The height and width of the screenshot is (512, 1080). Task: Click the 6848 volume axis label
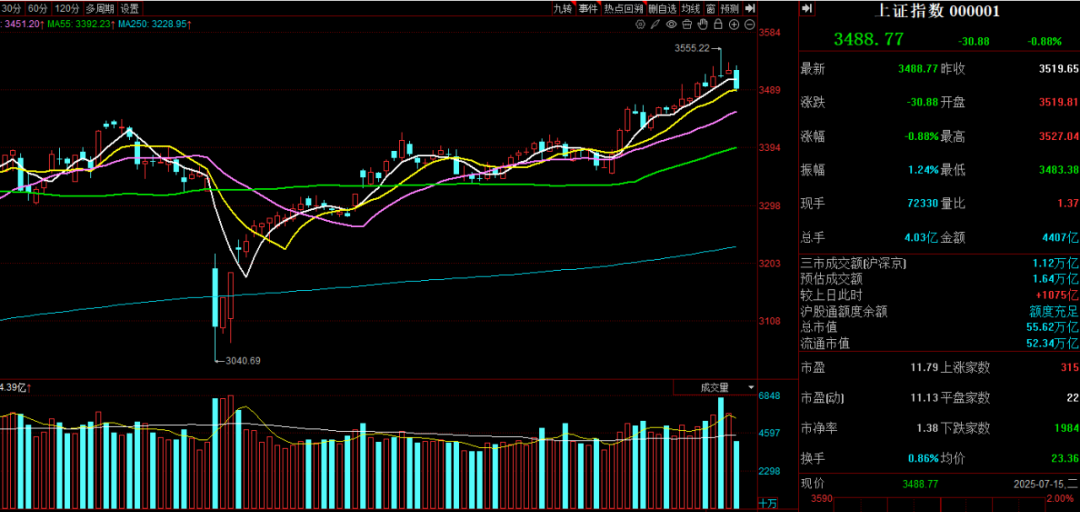coord(768,396)
